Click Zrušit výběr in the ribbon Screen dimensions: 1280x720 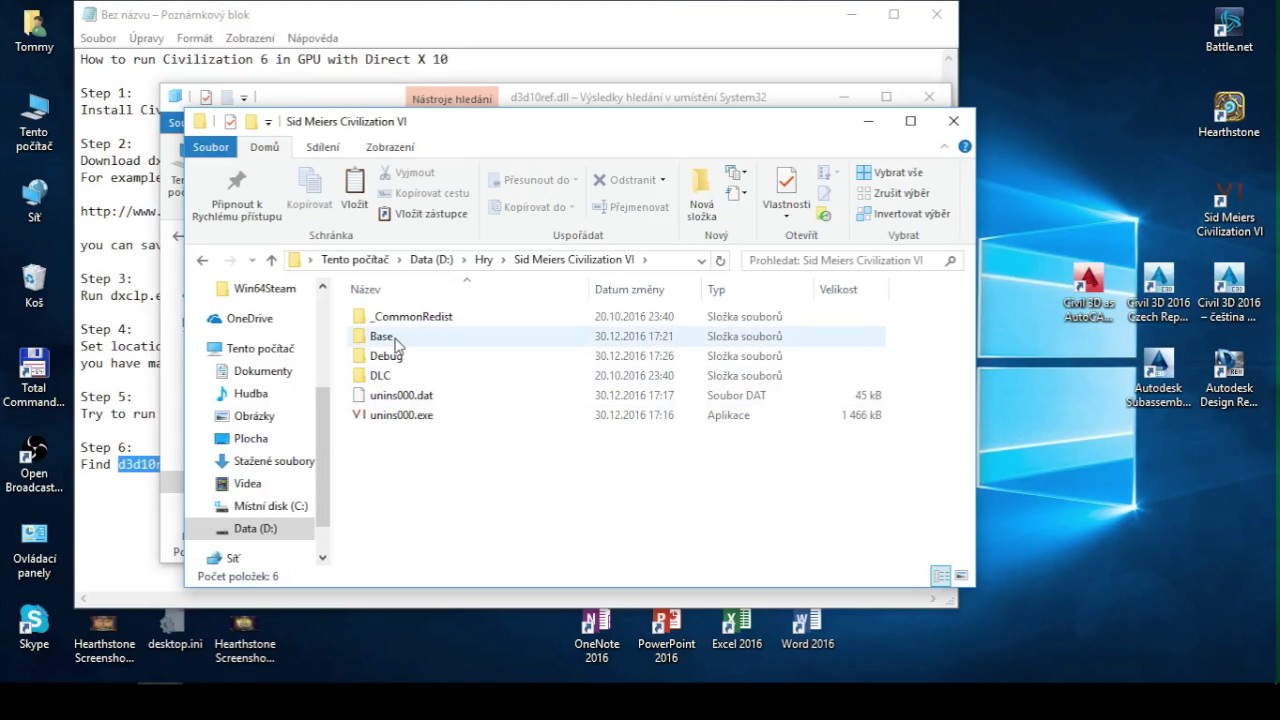tap(893, 193)
